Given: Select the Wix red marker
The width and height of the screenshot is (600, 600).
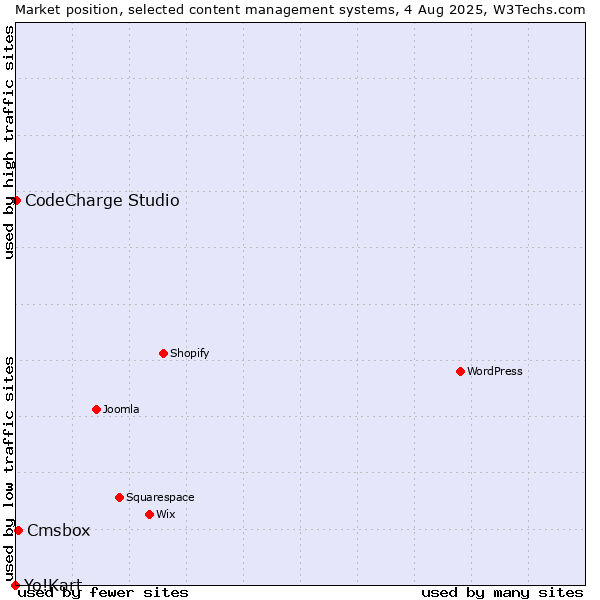Looking at the screenshot, I should 150,514.
